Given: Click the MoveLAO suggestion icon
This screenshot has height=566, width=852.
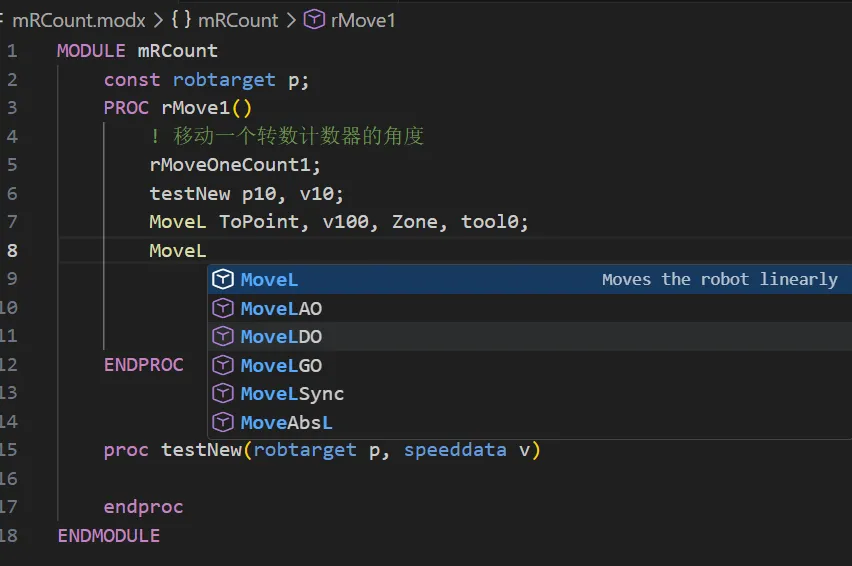Looking at the screenshot, I should (x=223, y=308).
